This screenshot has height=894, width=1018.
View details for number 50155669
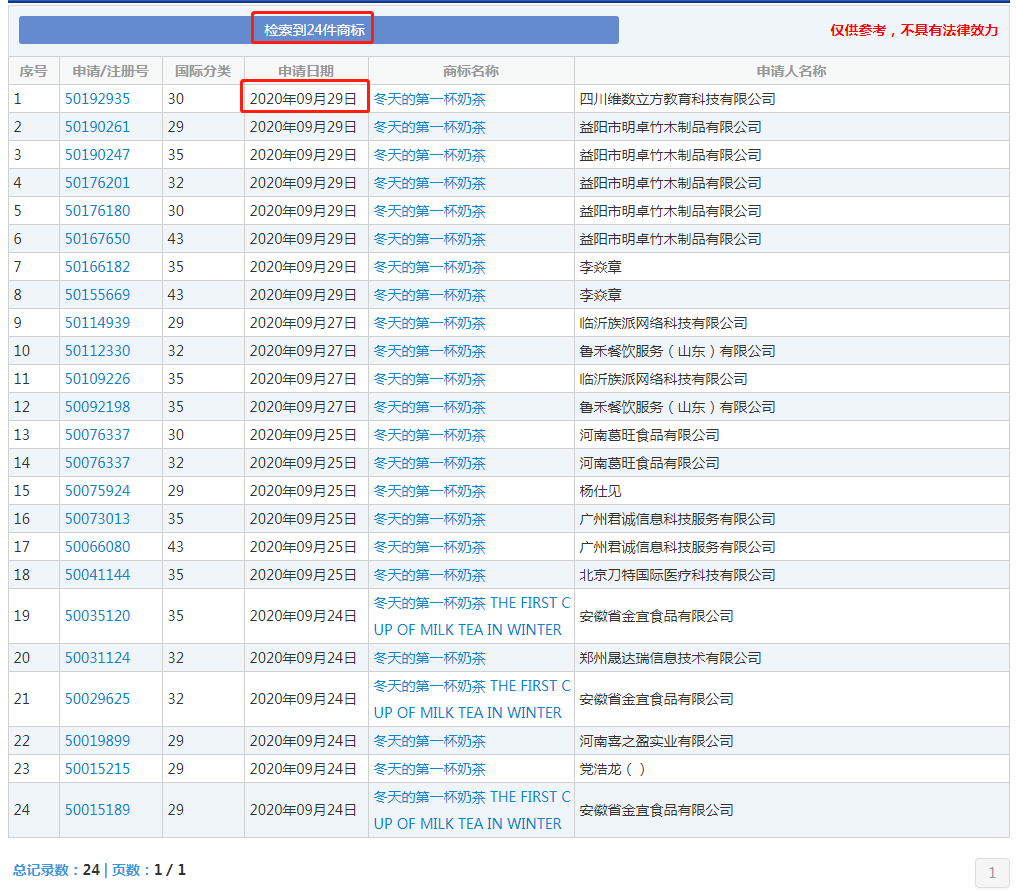[97, 295]
